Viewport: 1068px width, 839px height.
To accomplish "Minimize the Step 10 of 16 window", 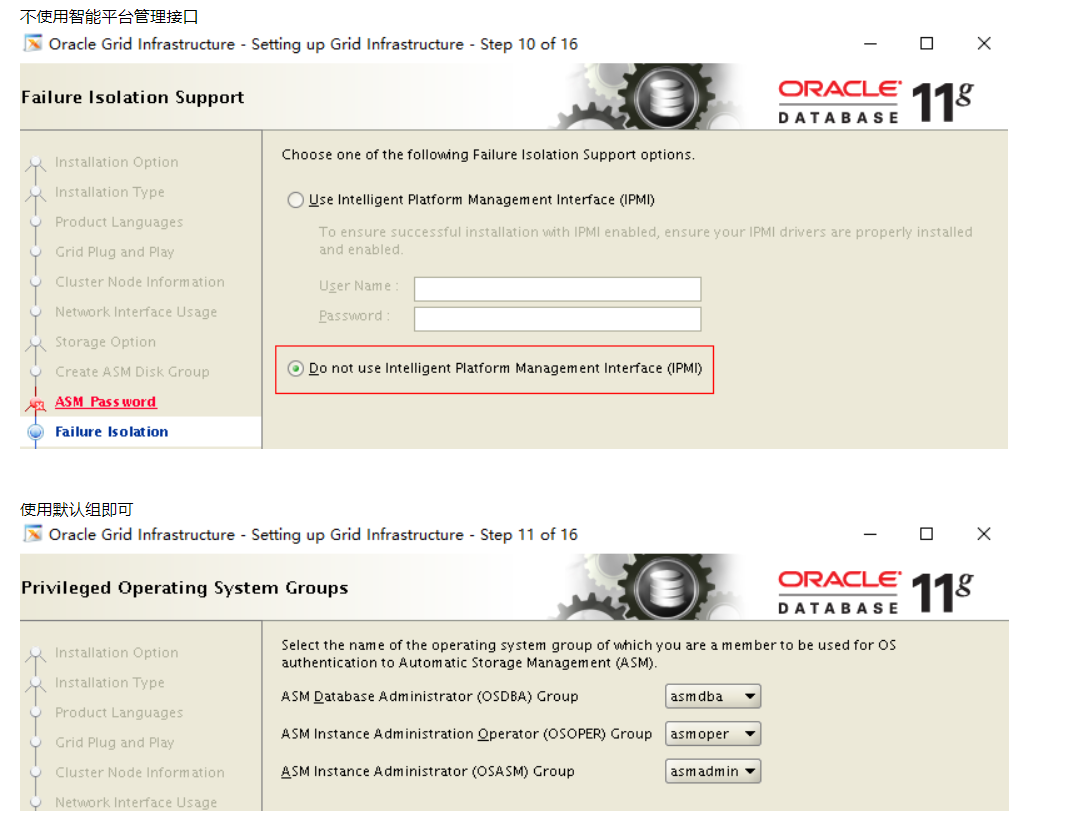I will (x=870, y=44).
